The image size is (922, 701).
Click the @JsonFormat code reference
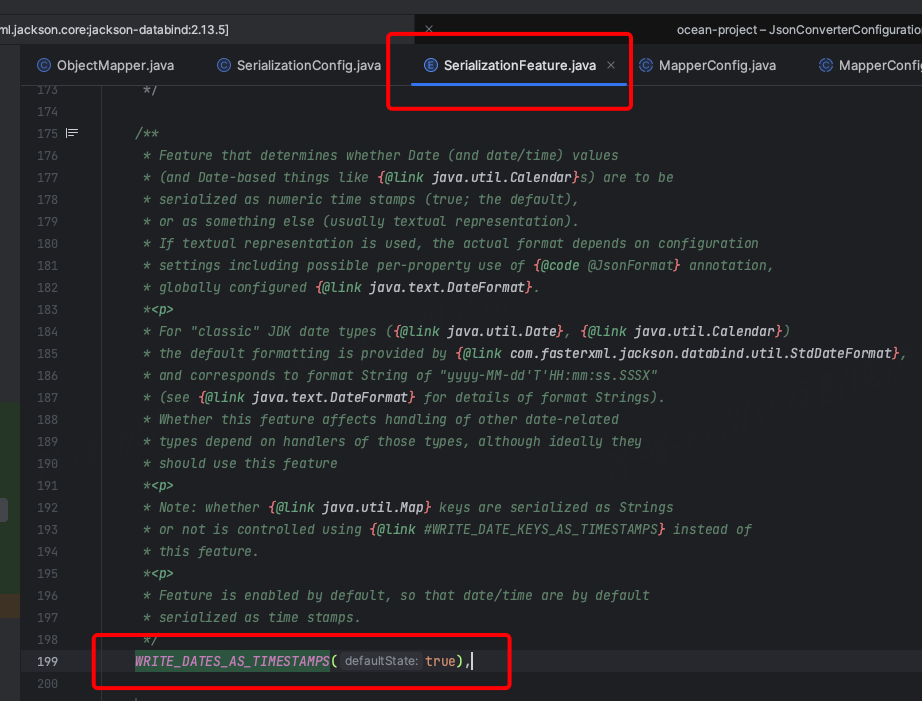point(630,266)
